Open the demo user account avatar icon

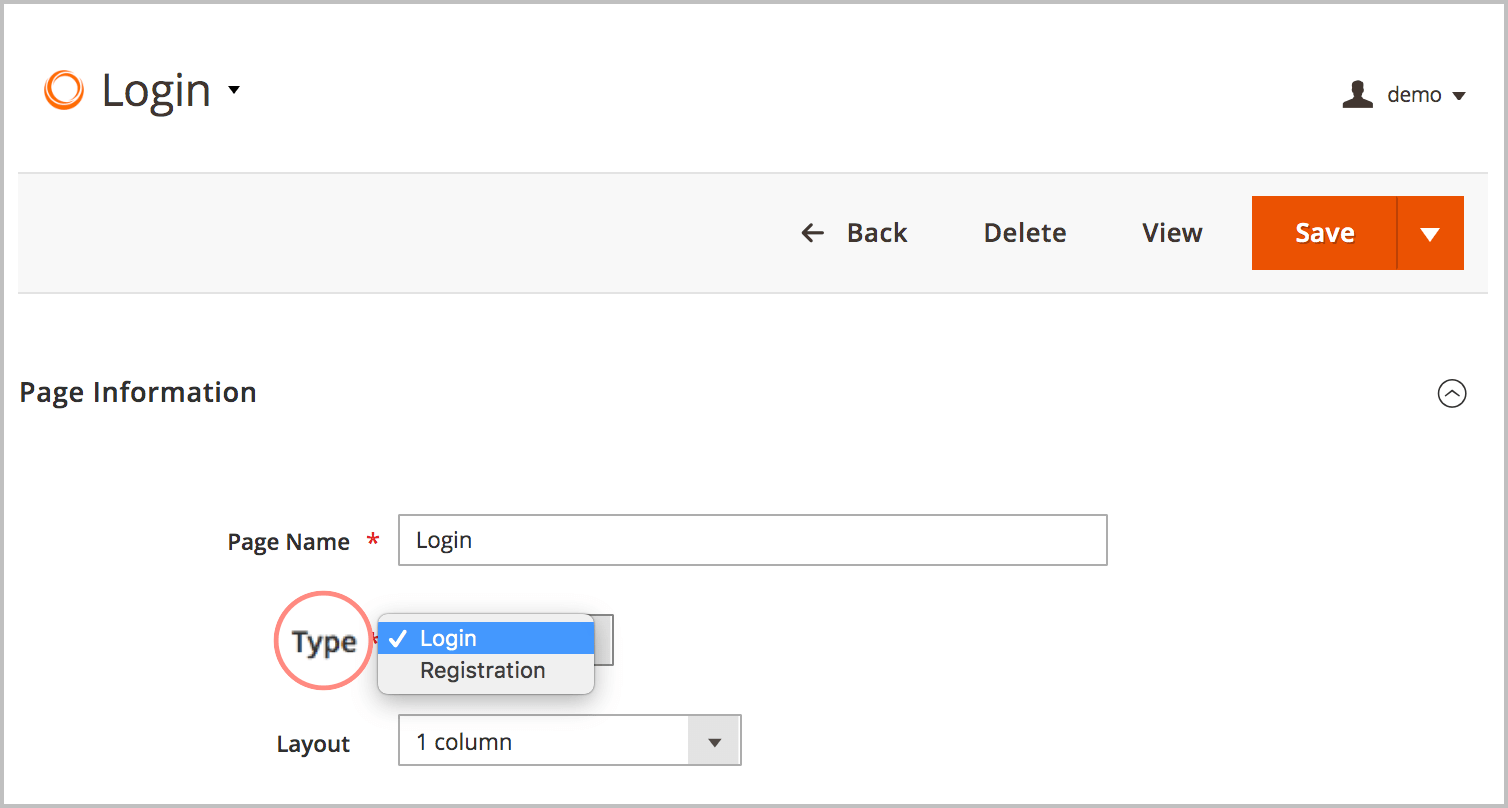click(1357, 94)
